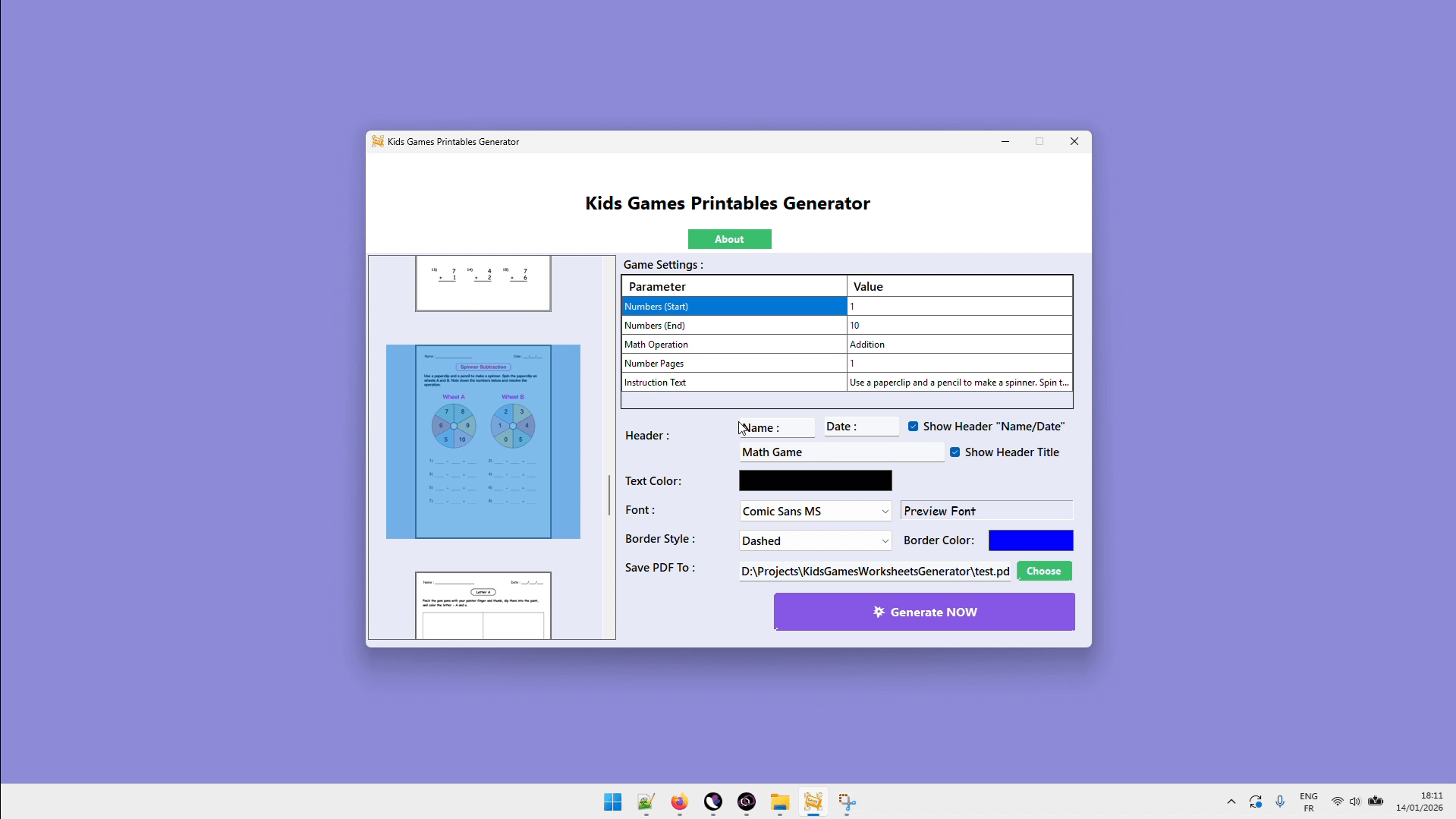Click the Math Game header title field

point(841,452)
